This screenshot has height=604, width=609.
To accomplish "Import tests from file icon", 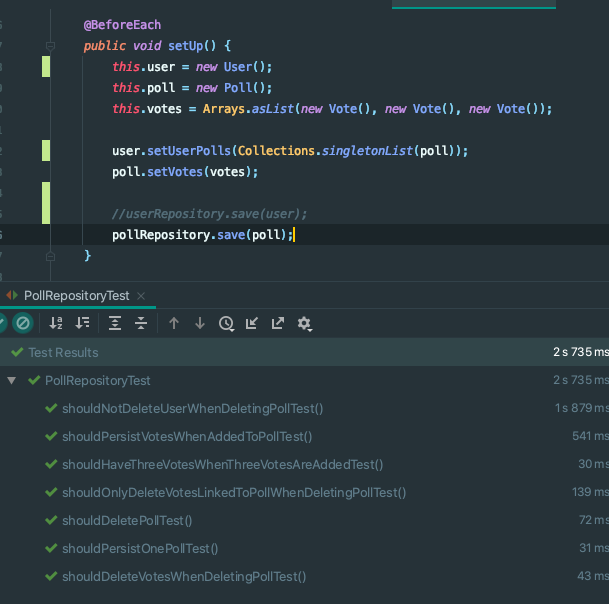I will (252, 323).
